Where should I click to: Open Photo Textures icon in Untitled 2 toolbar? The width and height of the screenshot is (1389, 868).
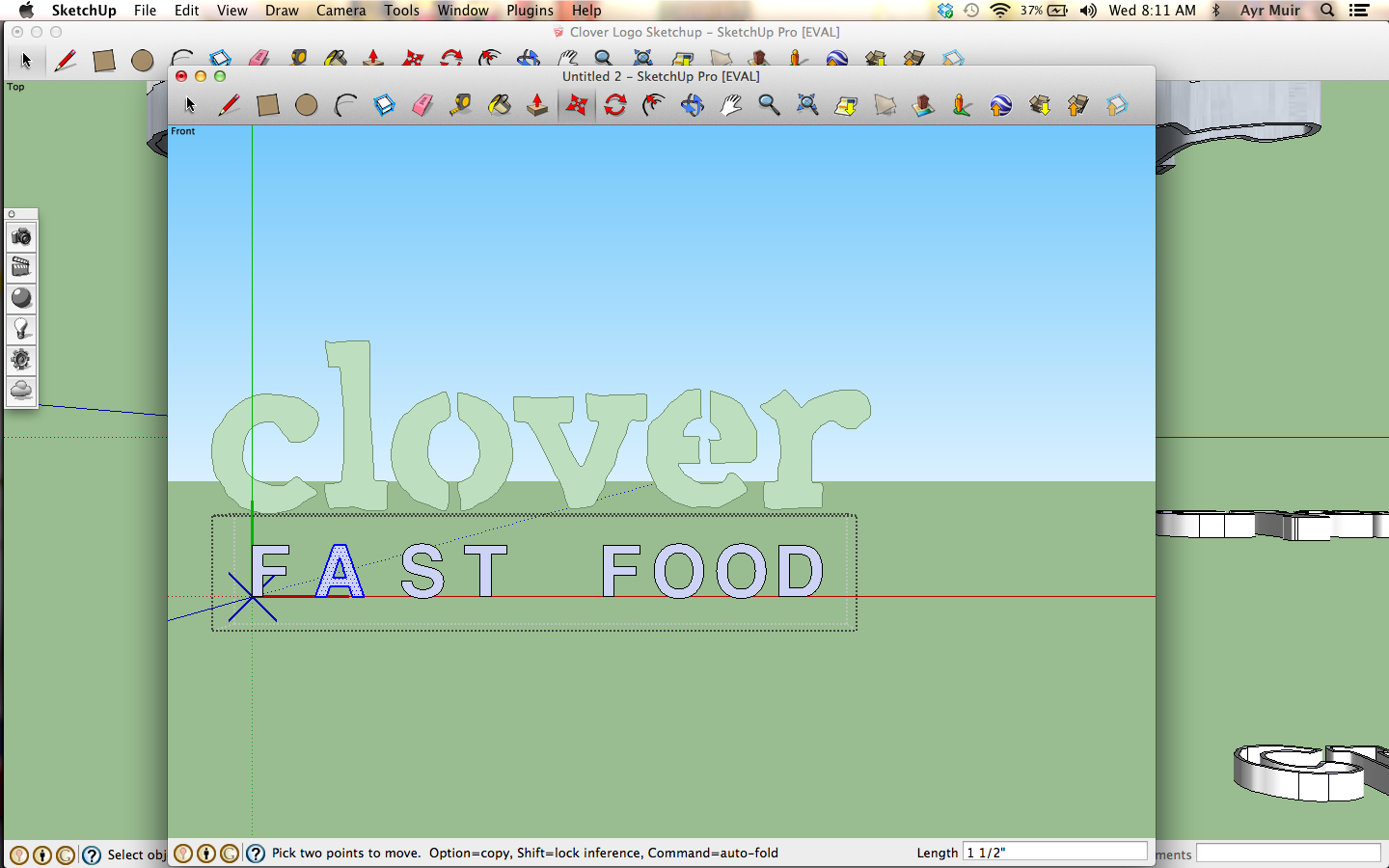pos(962,105)
